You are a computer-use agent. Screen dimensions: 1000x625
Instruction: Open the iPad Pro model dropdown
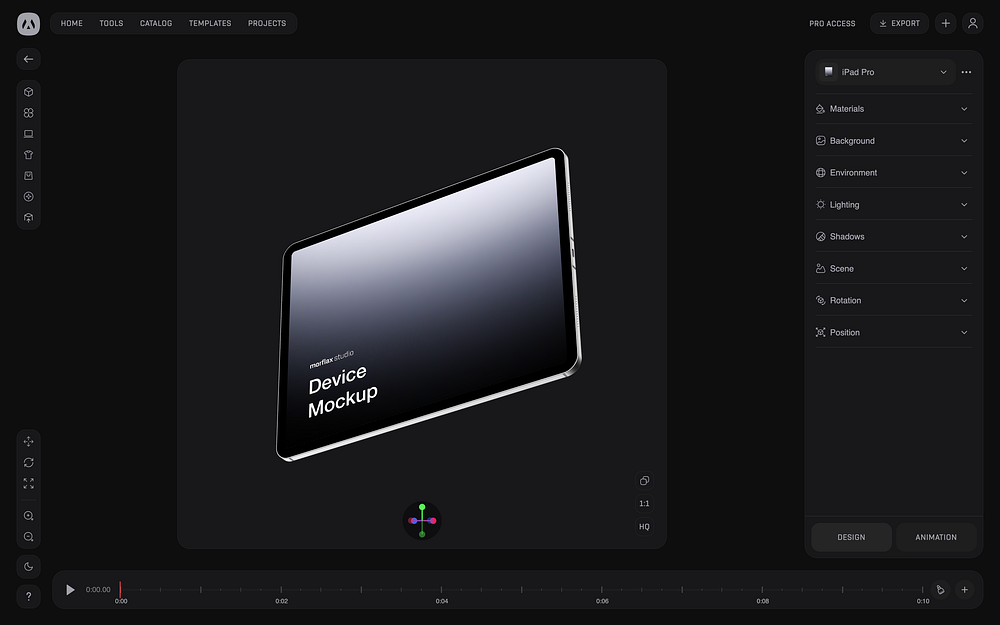click(x=885, y=72)
